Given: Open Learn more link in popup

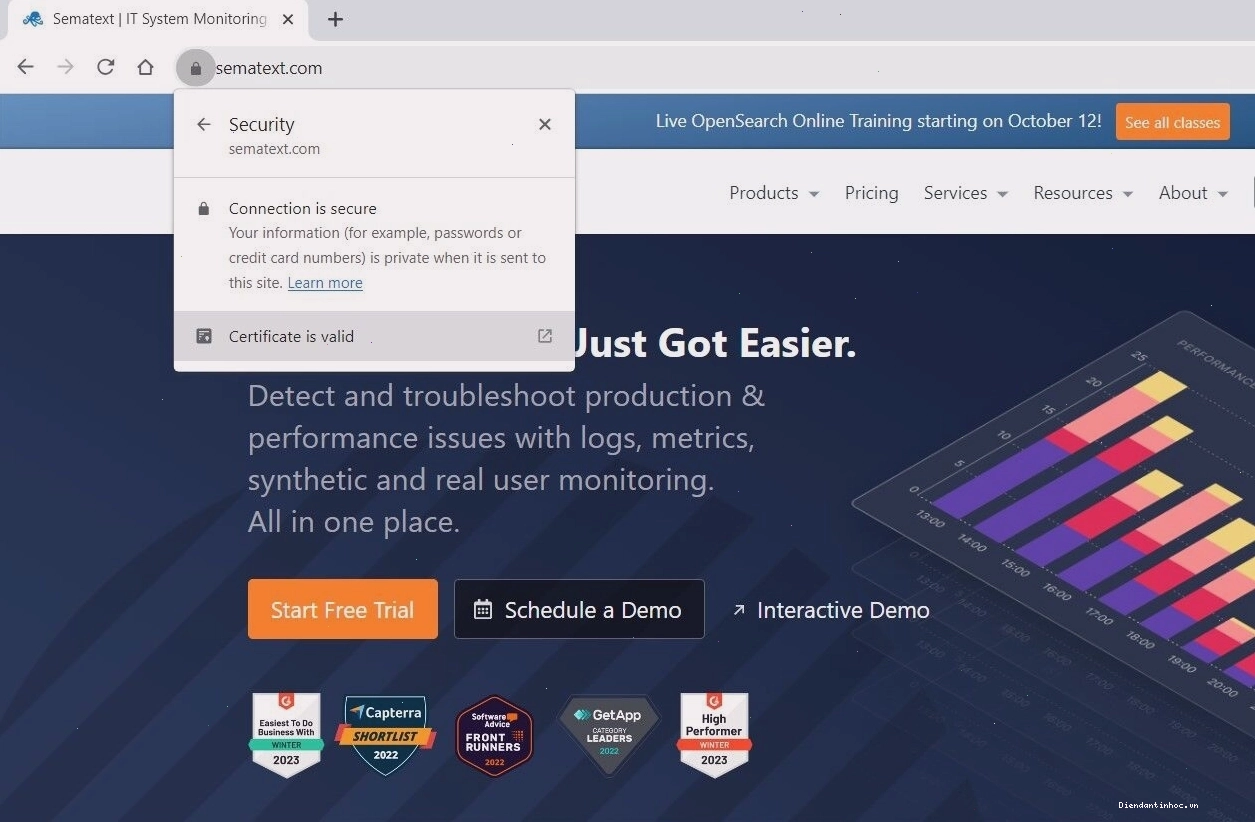Looking at the screenshot, I should (325, 283).
